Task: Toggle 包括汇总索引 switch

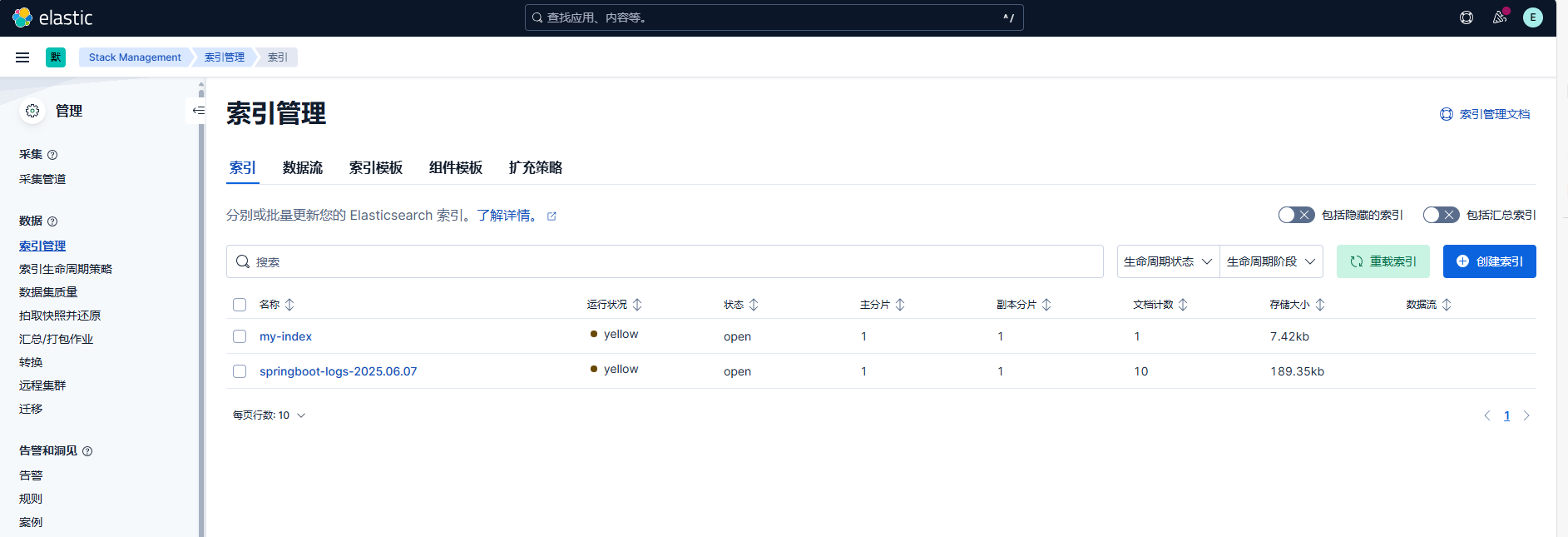Action: (1441, 215)
